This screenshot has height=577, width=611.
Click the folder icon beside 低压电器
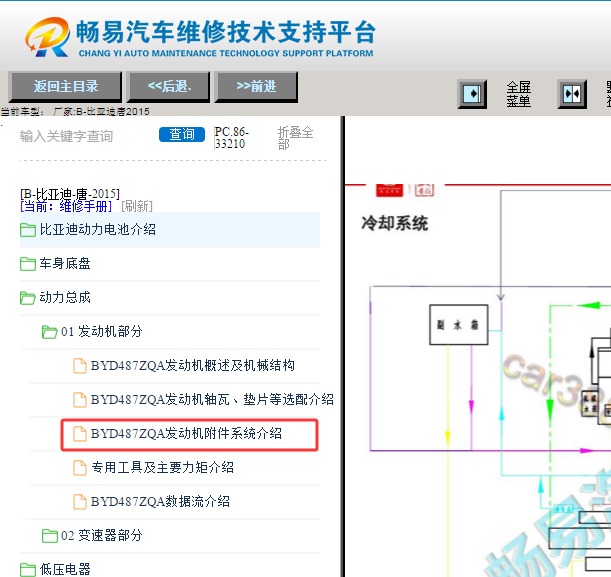click(x=28, y=570)
